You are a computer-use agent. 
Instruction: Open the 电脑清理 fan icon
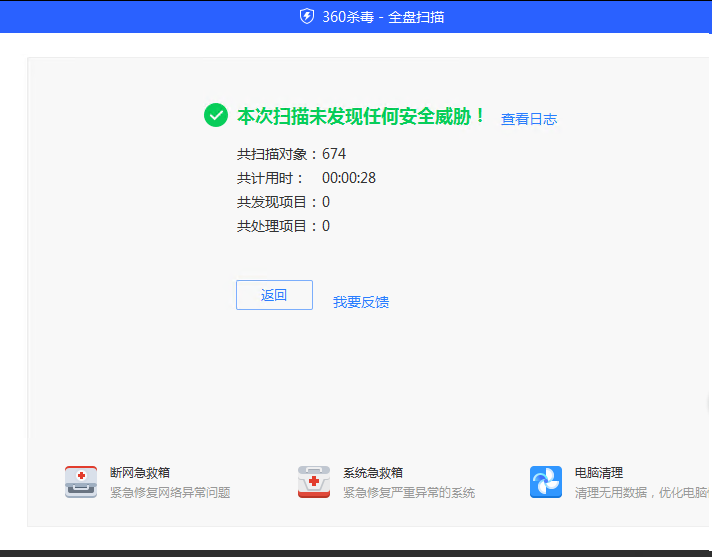coord(546,482)
